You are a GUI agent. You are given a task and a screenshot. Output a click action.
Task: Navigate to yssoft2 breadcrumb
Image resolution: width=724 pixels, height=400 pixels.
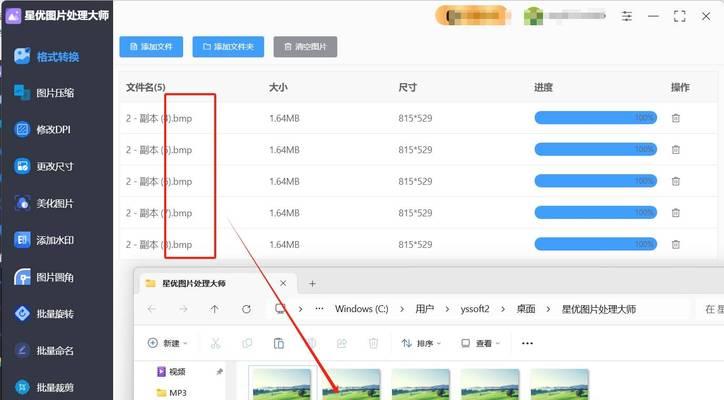[x=475, y=309]
